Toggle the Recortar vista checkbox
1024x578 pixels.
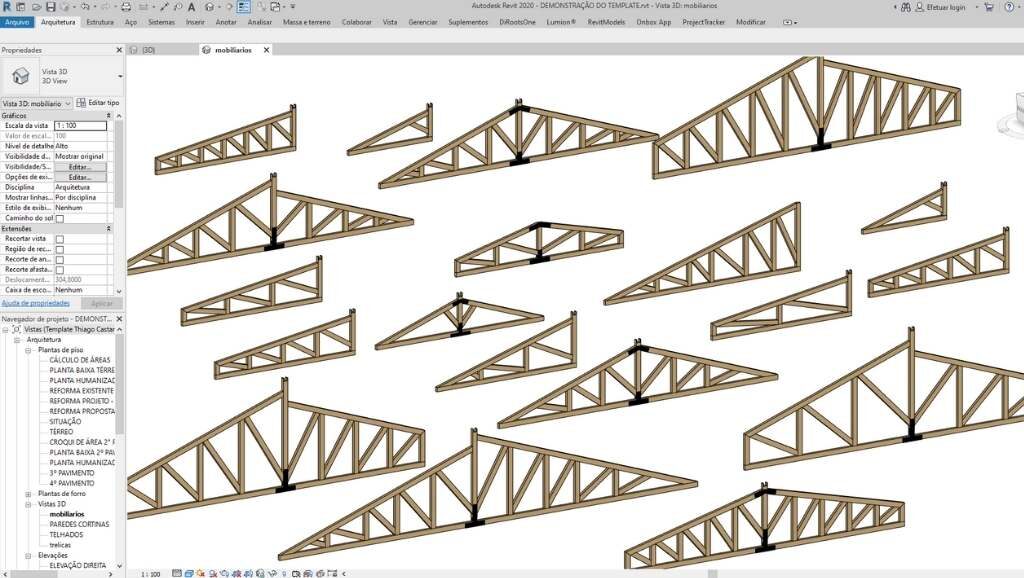tap(59, 239)
